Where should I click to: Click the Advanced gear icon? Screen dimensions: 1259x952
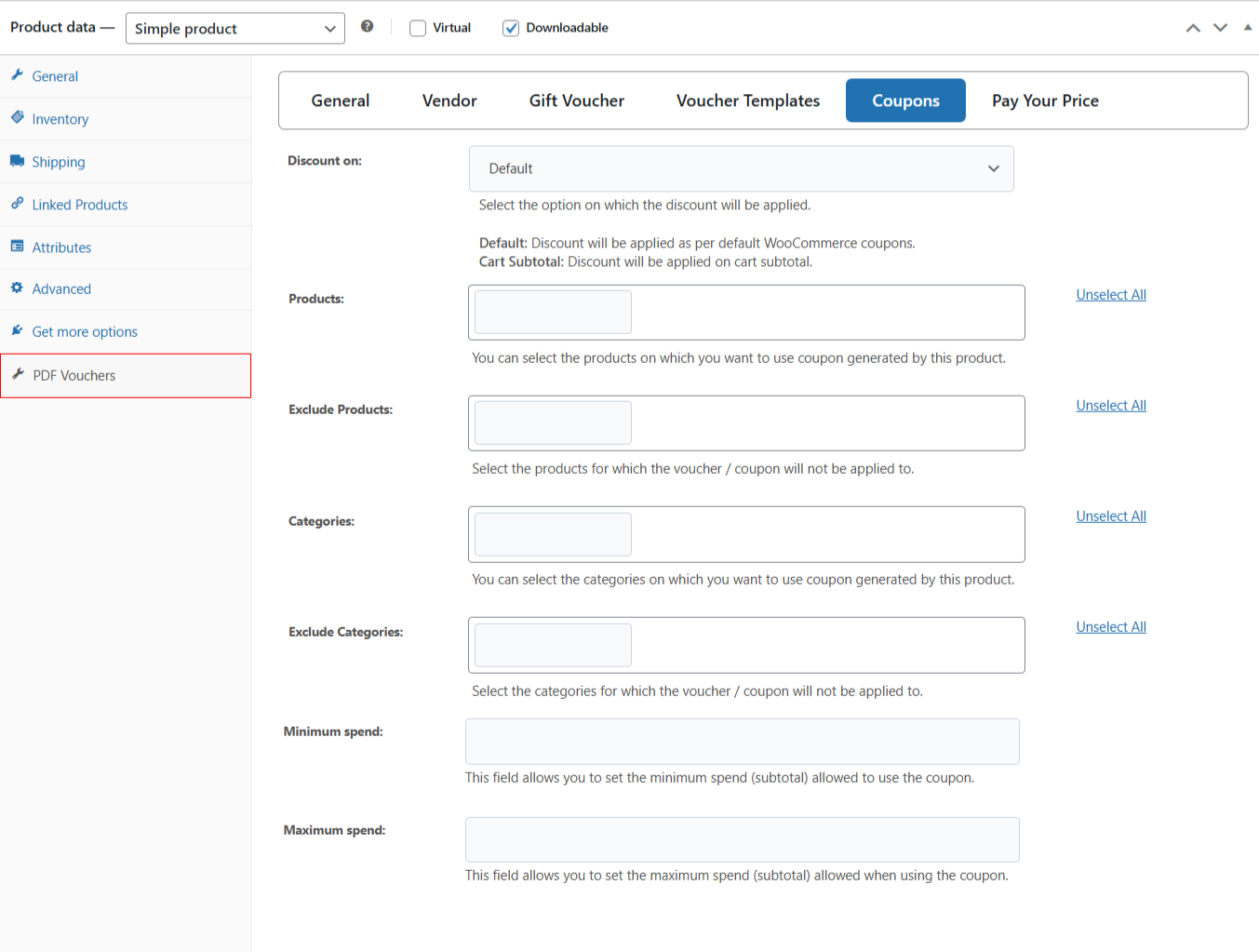[17, 288]
